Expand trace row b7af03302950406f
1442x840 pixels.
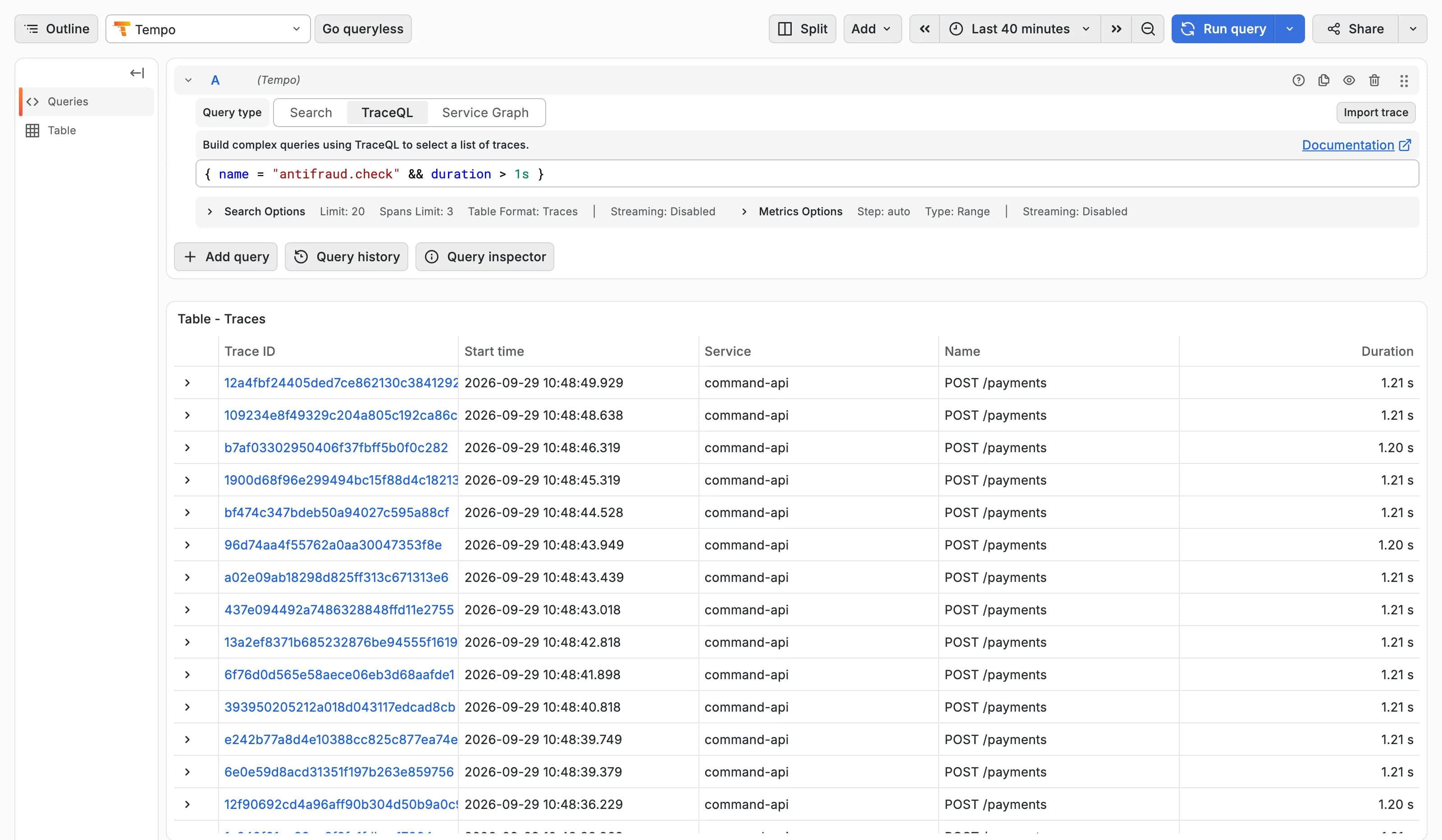tap(187, 448)
